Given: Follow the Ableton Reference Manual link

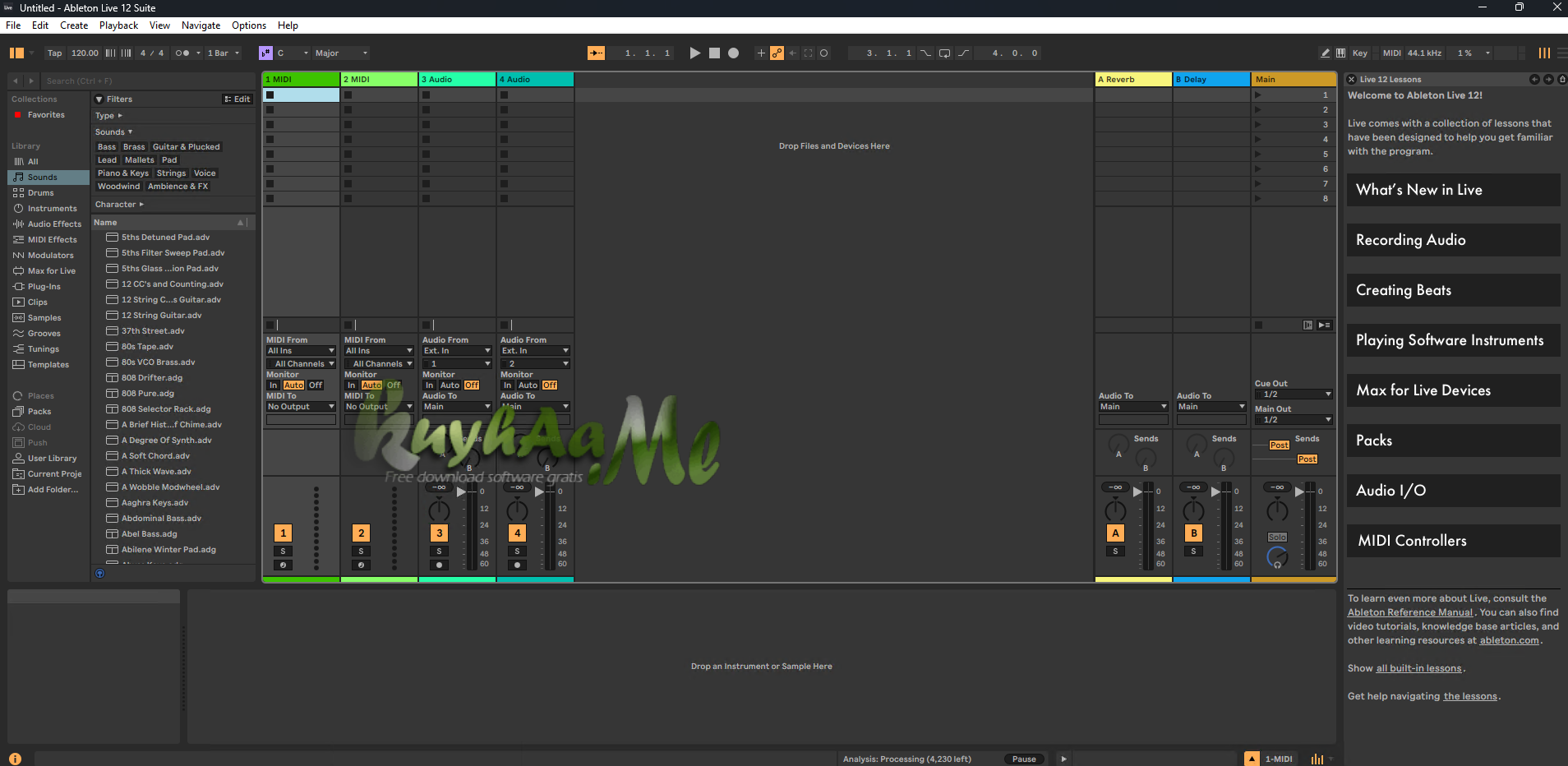Looking at the screenshot, I should click(1409, 612).
